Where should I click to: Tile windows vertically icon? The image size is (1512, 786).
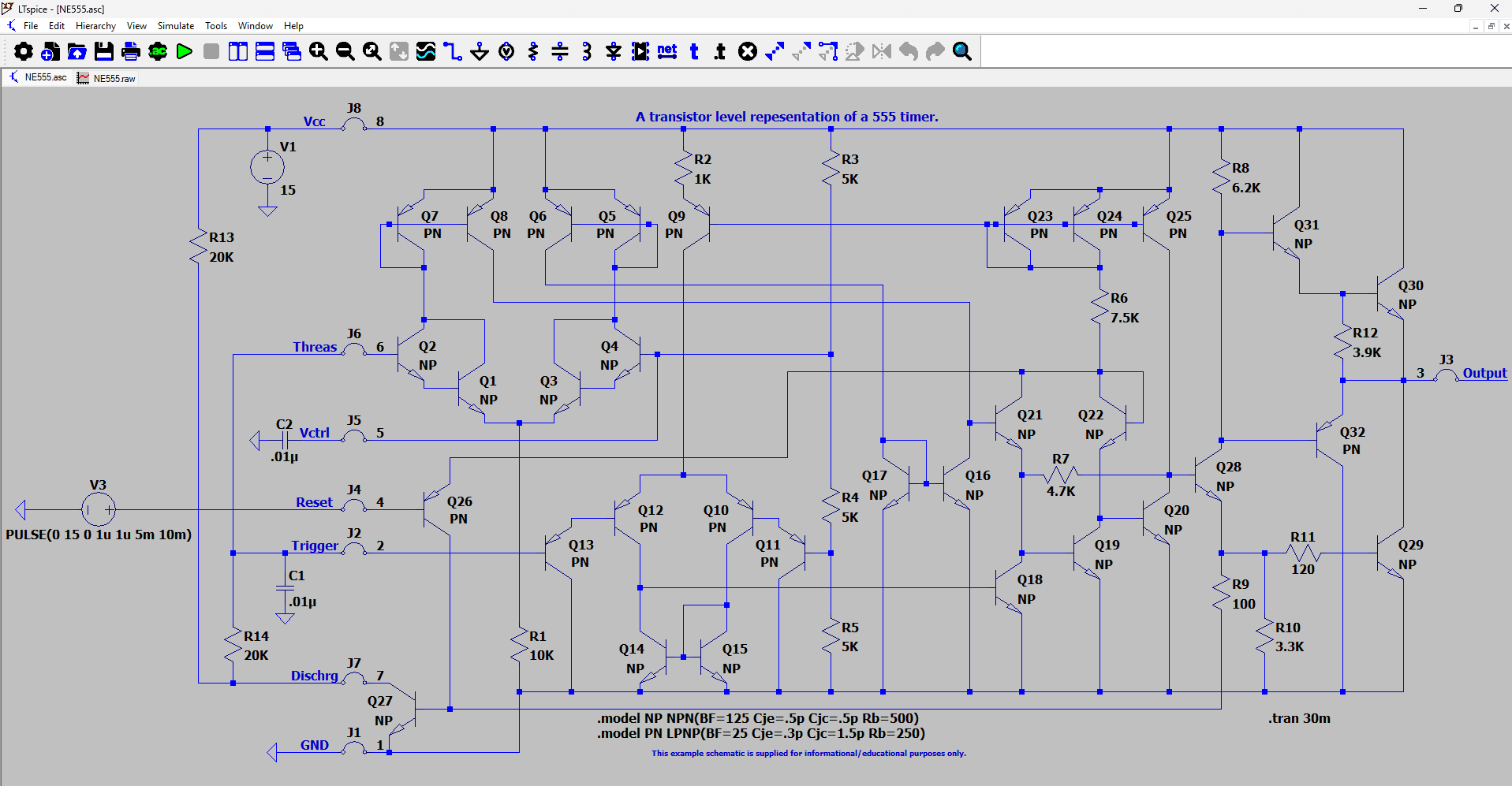[x=238, y=52]
